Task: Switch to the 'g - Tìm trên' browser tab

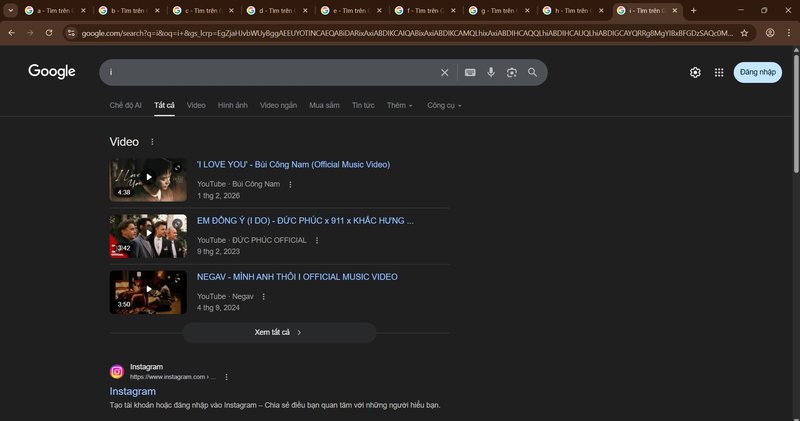Action: click(497, 10)
